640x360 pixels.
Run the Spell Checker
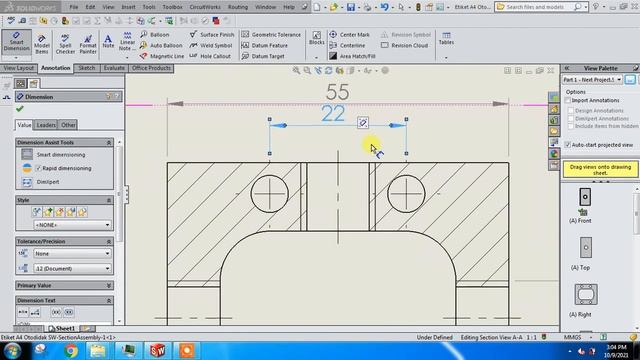tap(65, 44)
